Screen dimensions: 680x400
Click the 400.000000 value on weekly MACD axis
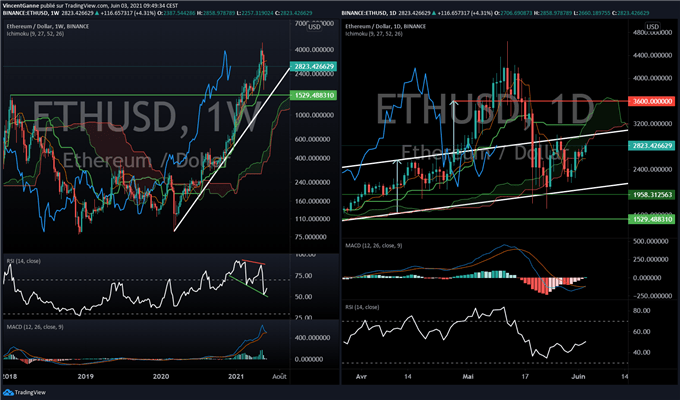pos(314,338)
